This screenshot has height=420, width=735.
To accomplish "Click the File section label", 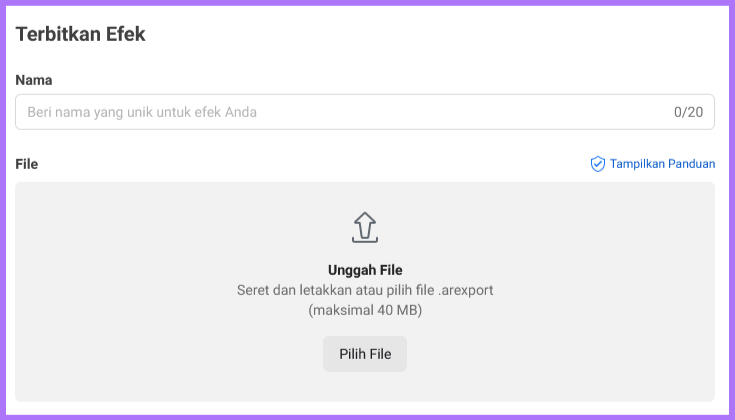I will [27, 164].
